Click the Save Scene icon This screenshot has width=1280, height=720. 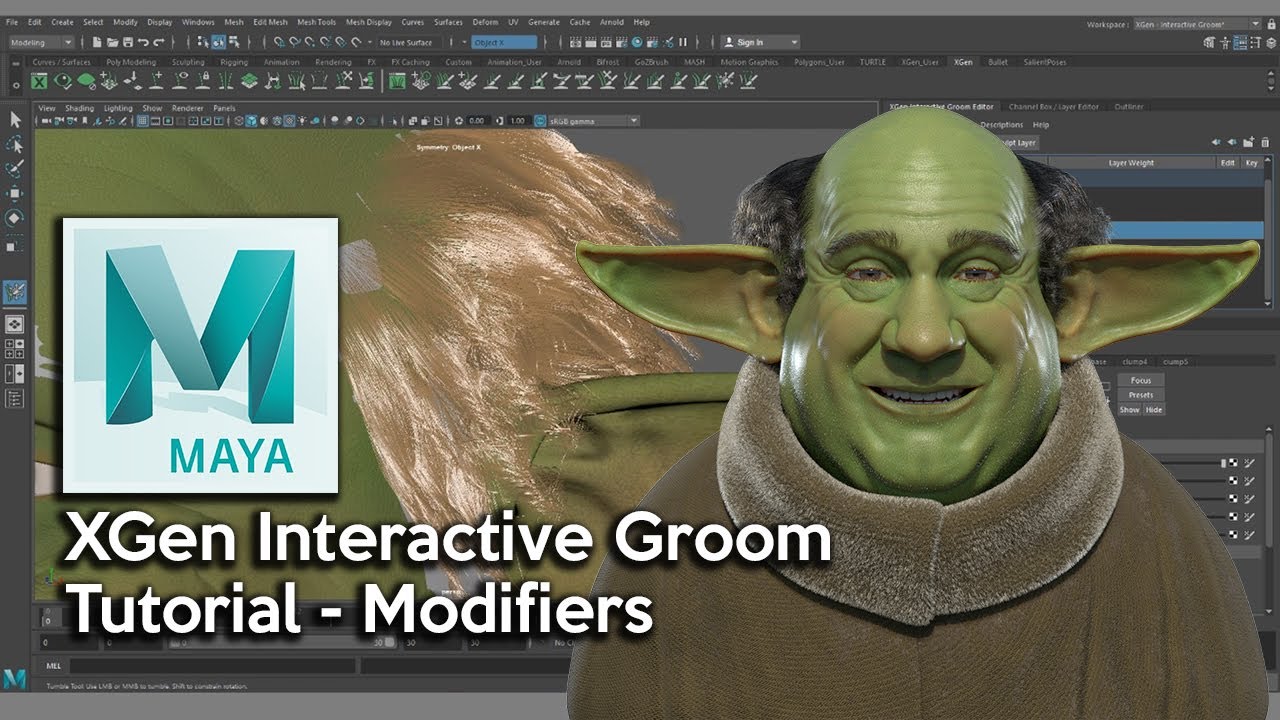pos(127,43)
